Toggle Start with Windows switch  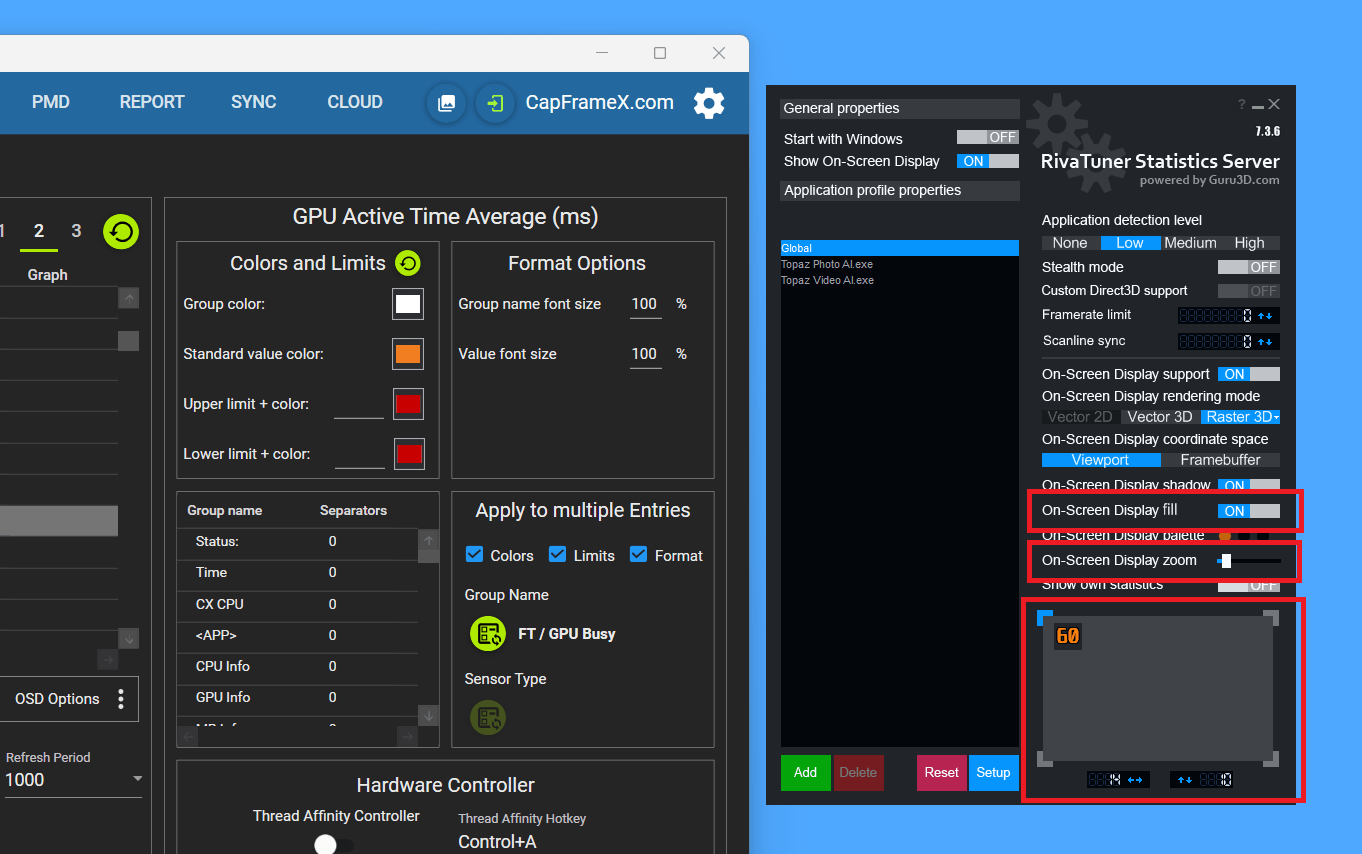(987, 137)
